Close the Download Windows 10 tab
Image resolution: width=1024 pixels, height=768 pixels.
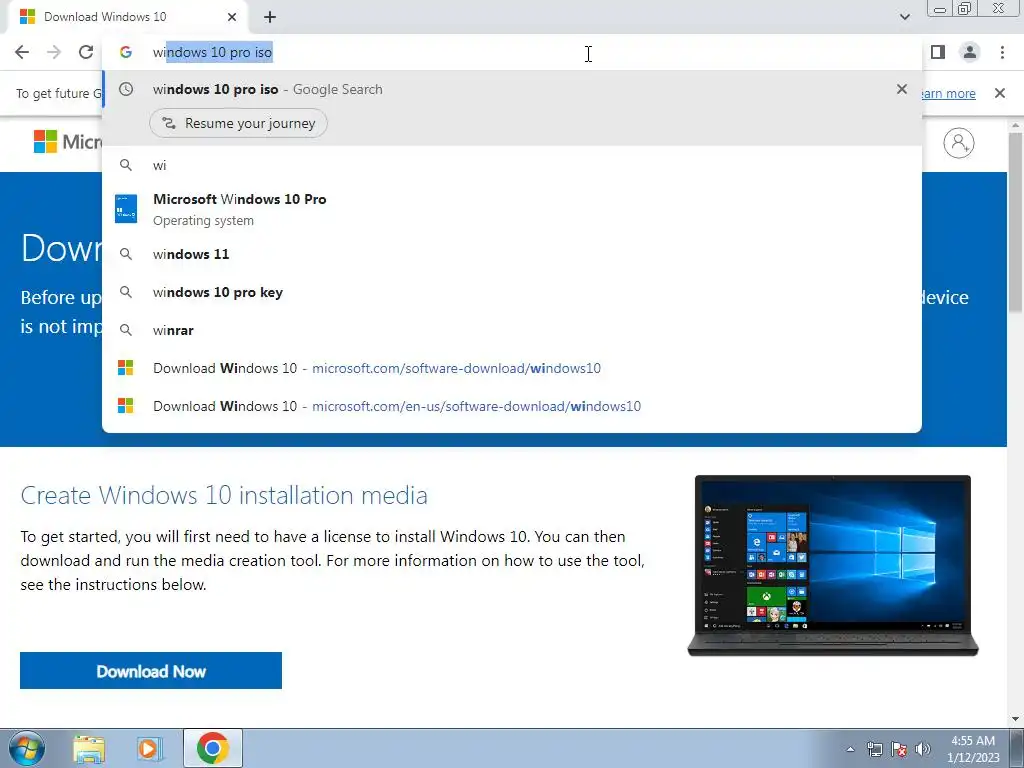232,17
